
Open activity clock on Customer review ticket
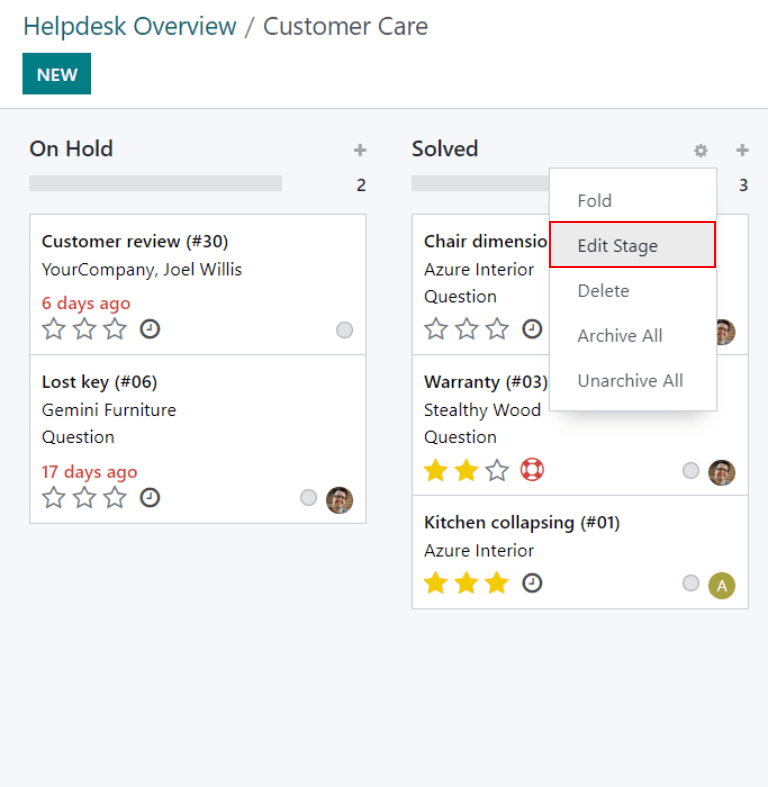coord(150,329)
